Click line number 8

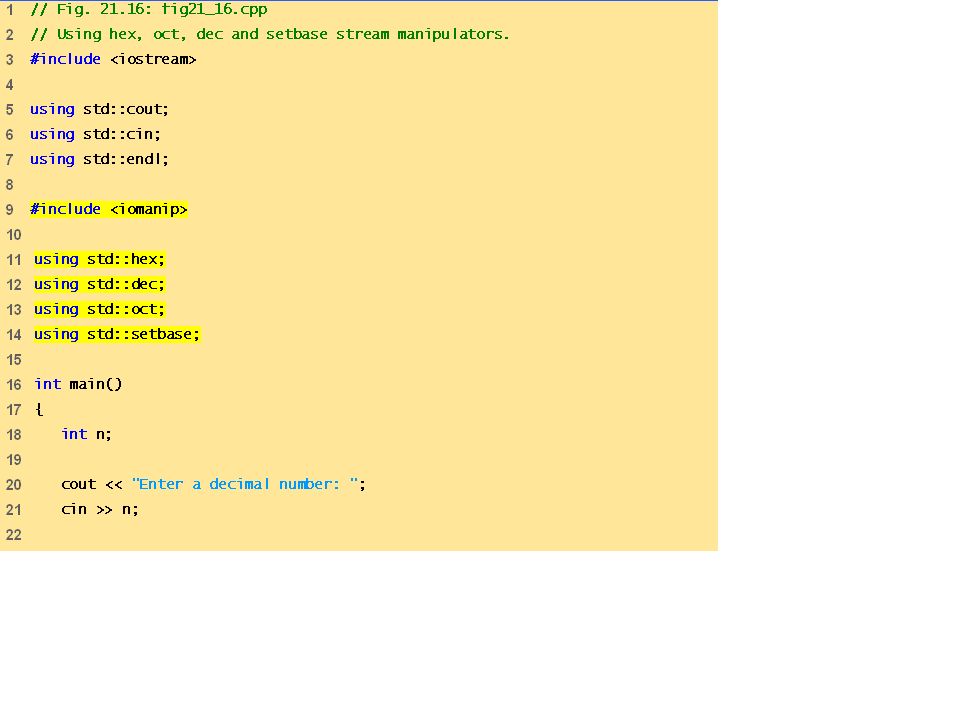[x=9, y=185]
